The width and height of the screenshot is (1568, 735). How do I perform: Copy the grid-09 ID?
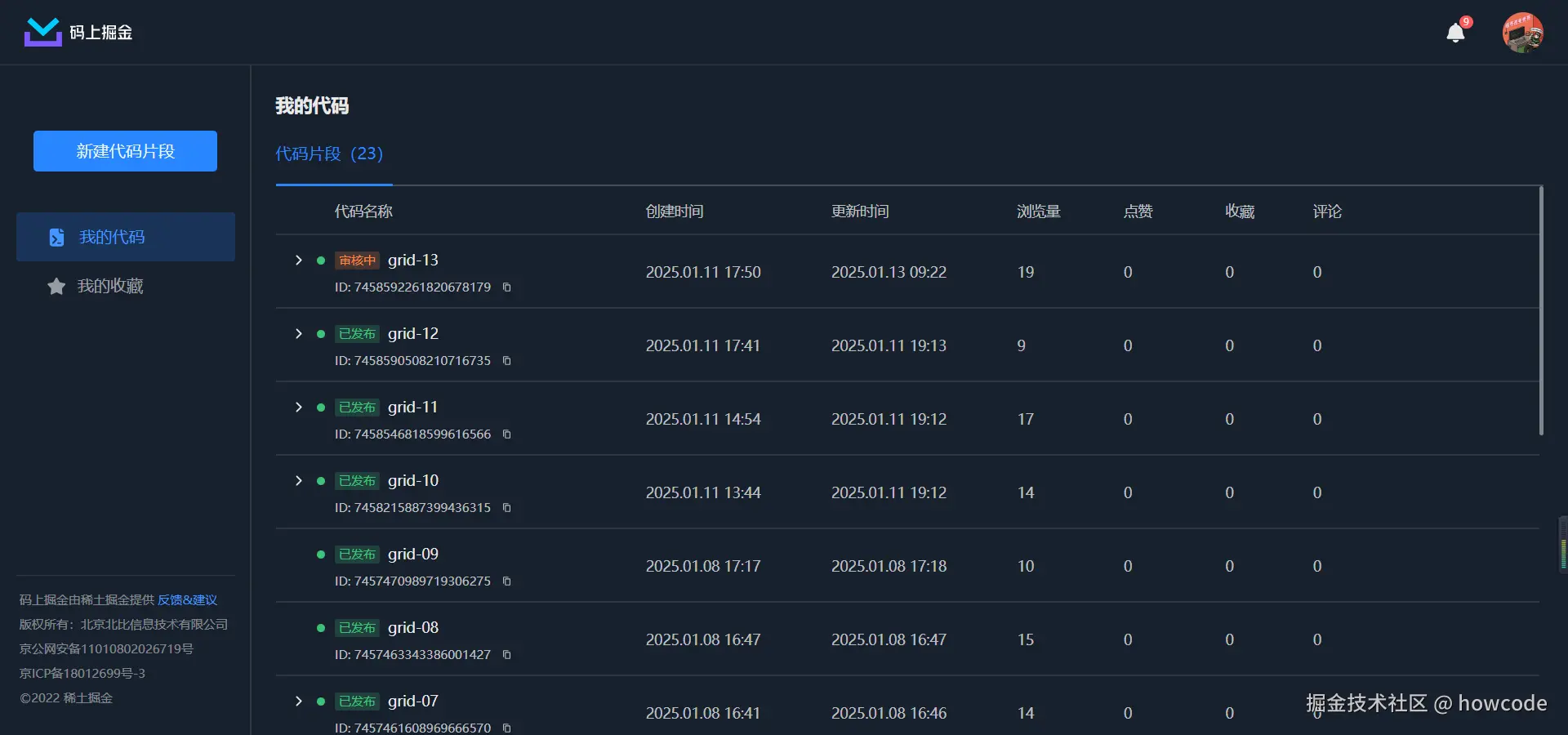point(507,581)
